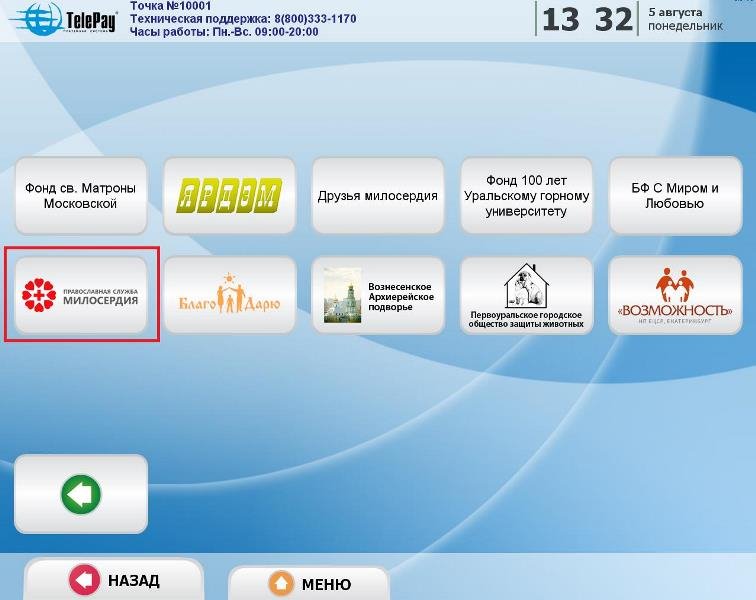Select Фонд 100 лет Уральскому горному университету
This screenshot has width=756, height=600.
pyautogui.click(x=526, y=195)
